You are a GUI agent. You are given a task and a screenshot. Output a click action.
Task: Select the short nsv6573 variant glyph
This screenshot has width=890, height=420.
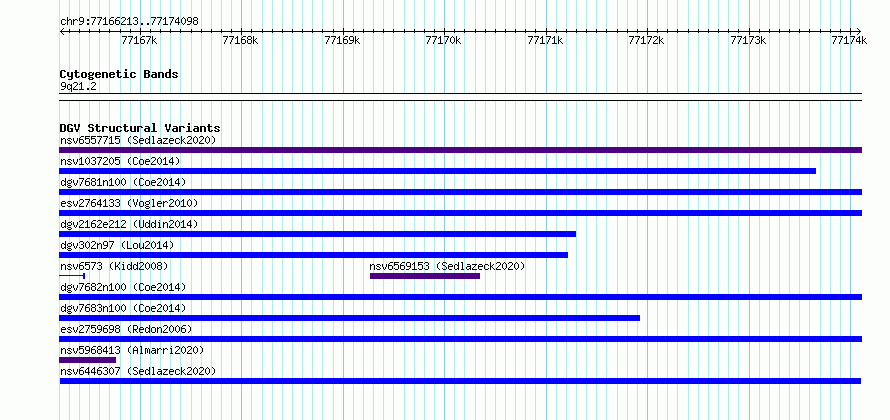pyautogui.click(x=72, y=276)
